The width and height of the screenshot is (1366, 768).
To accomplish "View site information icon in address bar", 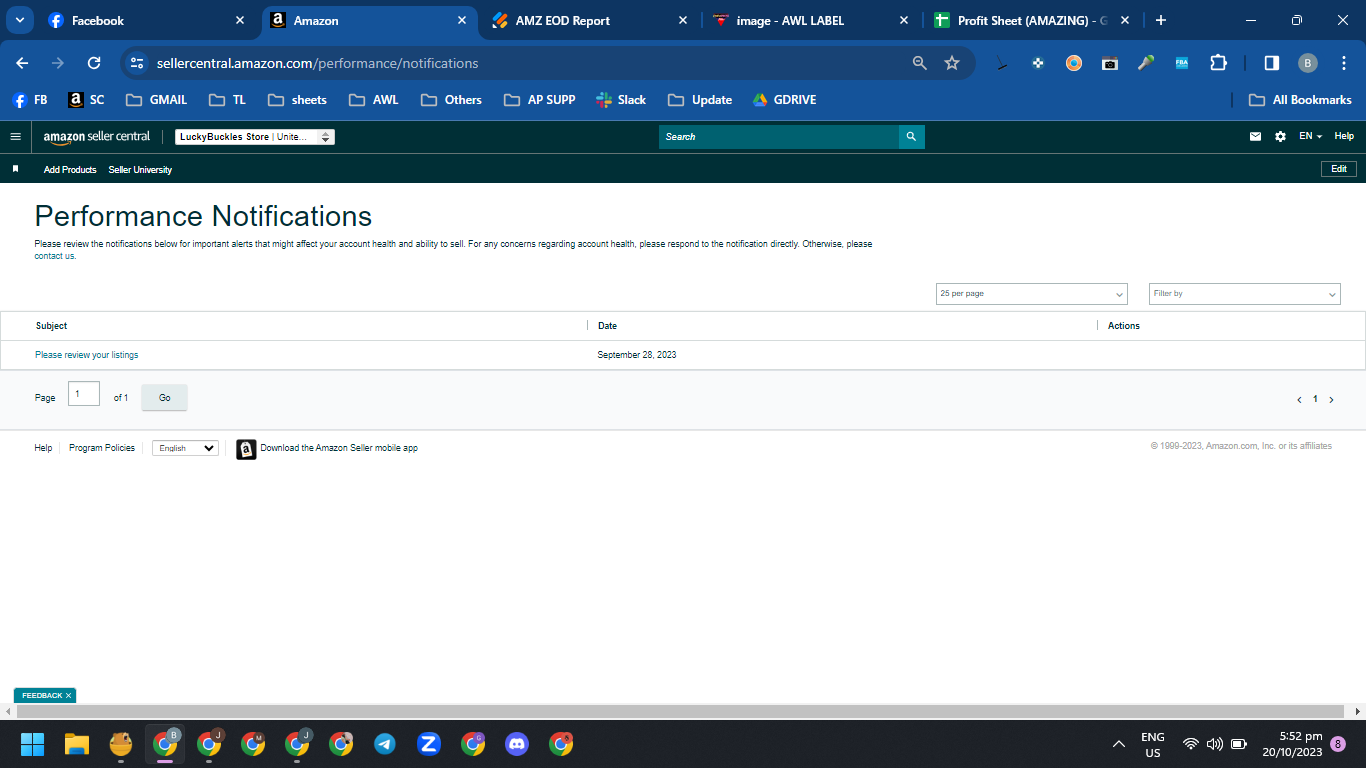I will click(138, 63).
